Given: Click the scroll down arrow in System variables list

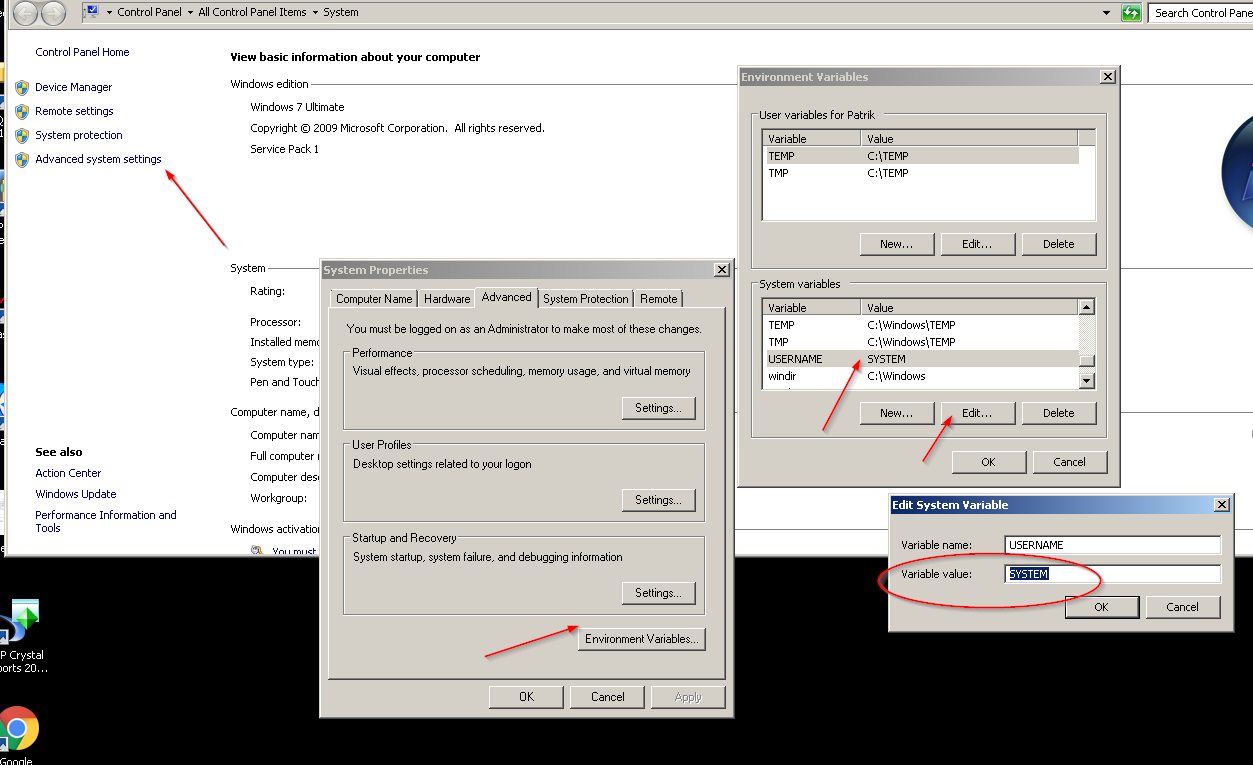Looking at the screenshot, I should pyautogui.click(x=1087, y=381).
